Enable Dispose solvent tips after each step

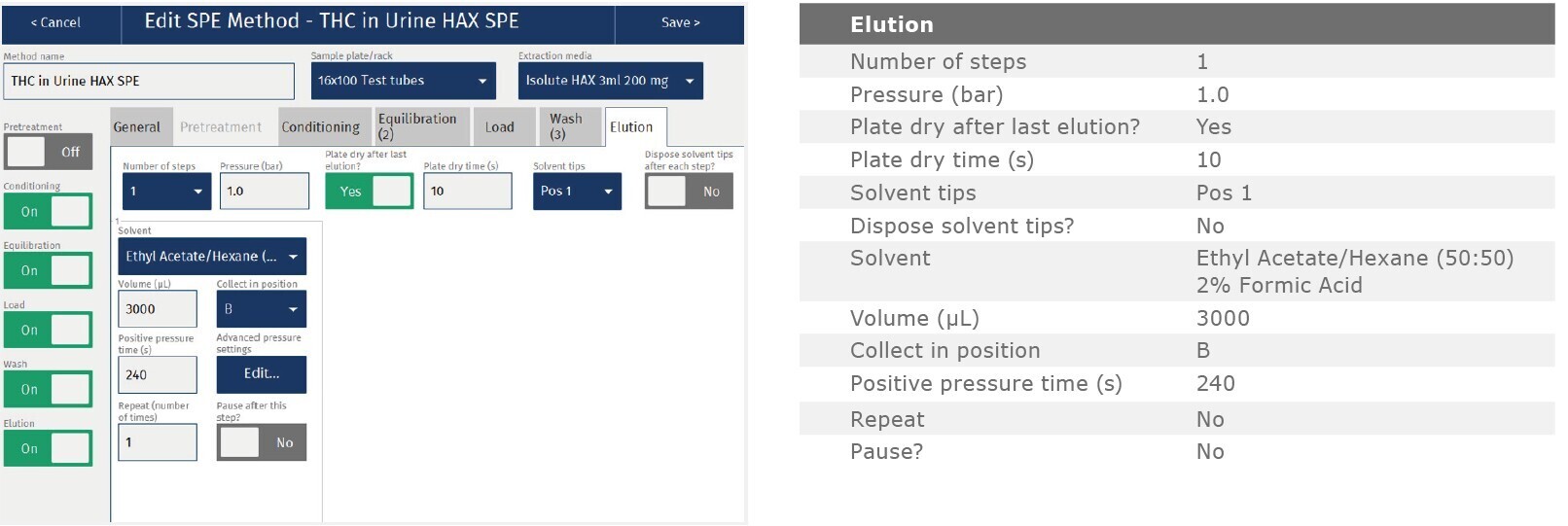(689, 192)
